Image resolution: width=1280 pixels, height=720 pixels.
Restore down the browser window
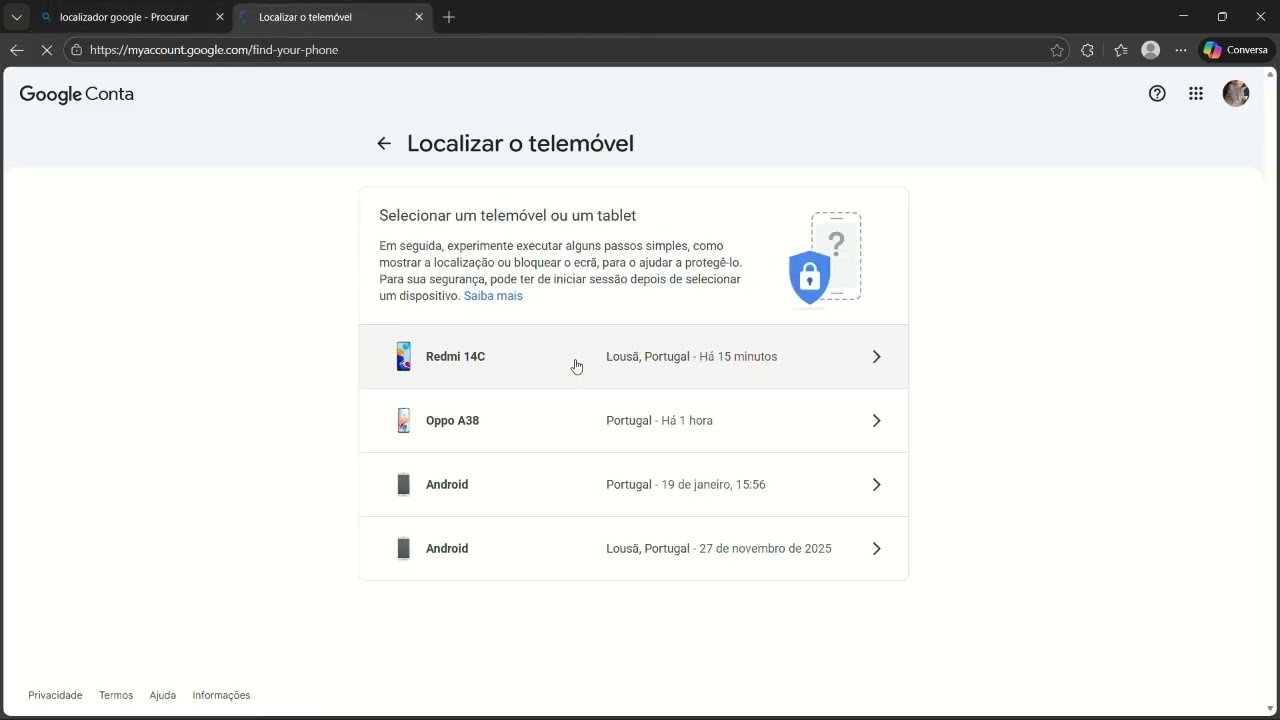[x=1222, y=16]
